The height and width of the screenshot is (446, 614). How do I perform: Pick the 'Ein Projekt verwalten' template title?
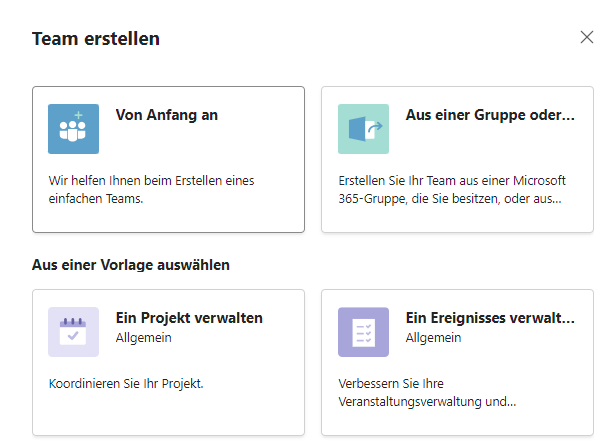point(189,318)
